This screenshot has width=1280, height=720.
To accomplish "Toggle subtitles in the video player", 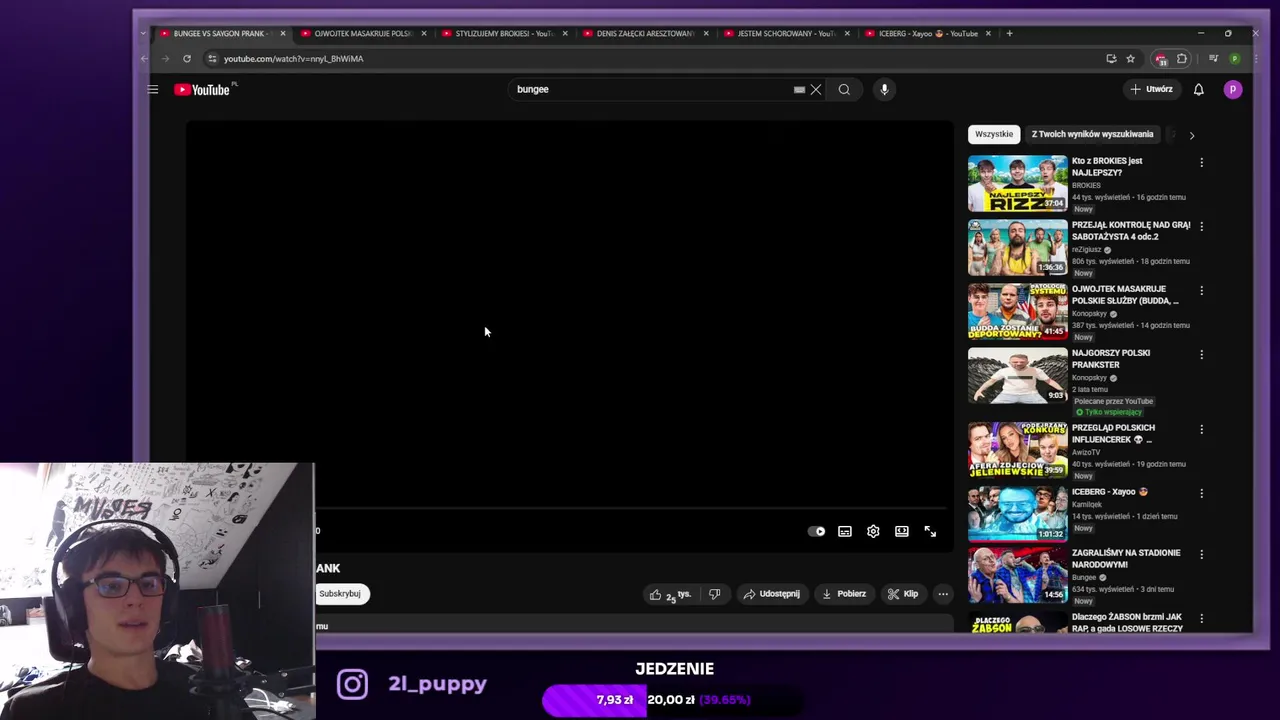I will (845, 531).
